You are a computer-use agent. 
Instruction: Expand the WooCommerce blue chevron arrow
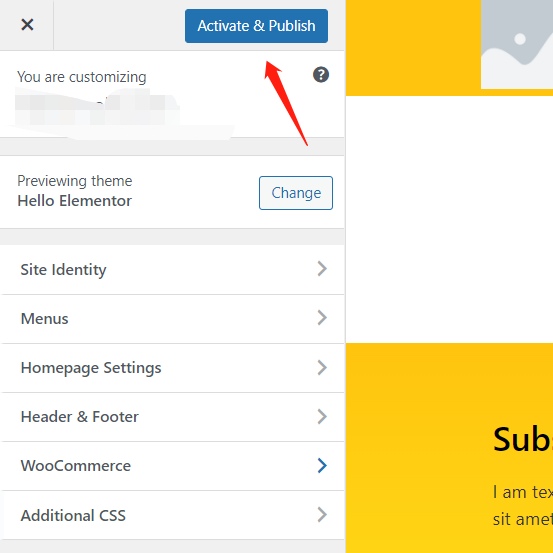(322, 466)
